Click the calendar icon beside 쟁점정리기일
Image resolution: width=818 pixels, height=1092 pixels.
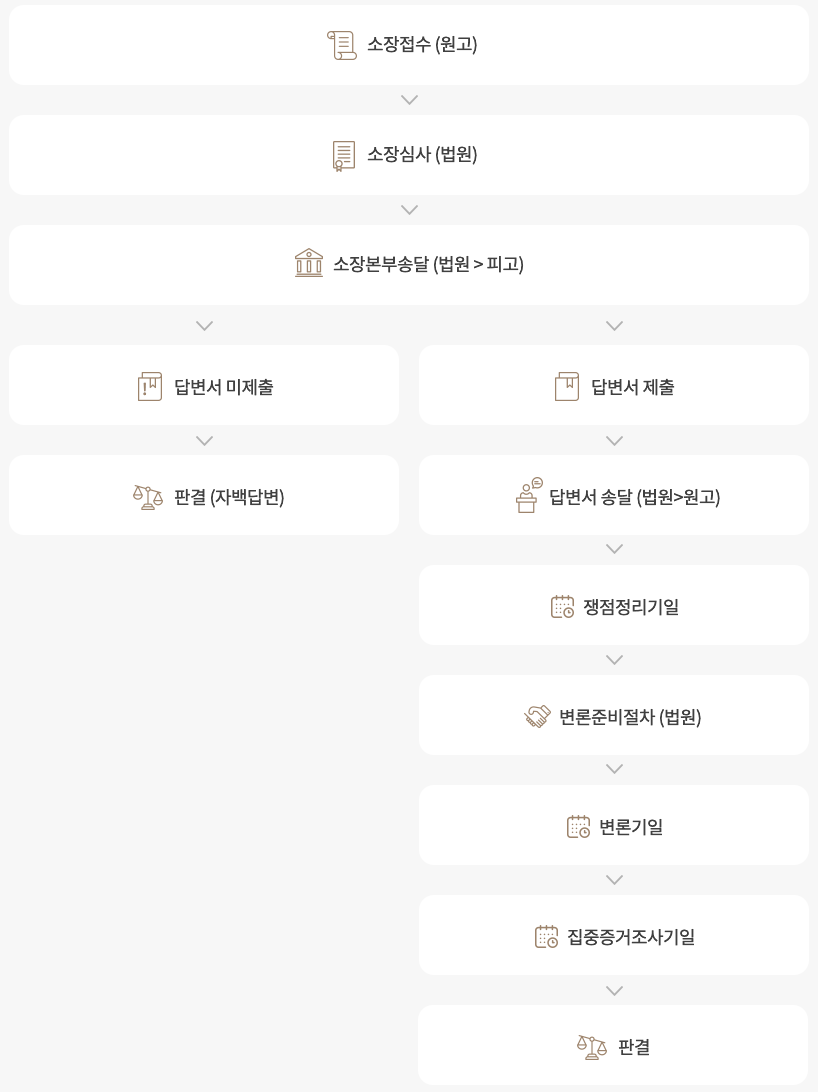coord(562,607)
